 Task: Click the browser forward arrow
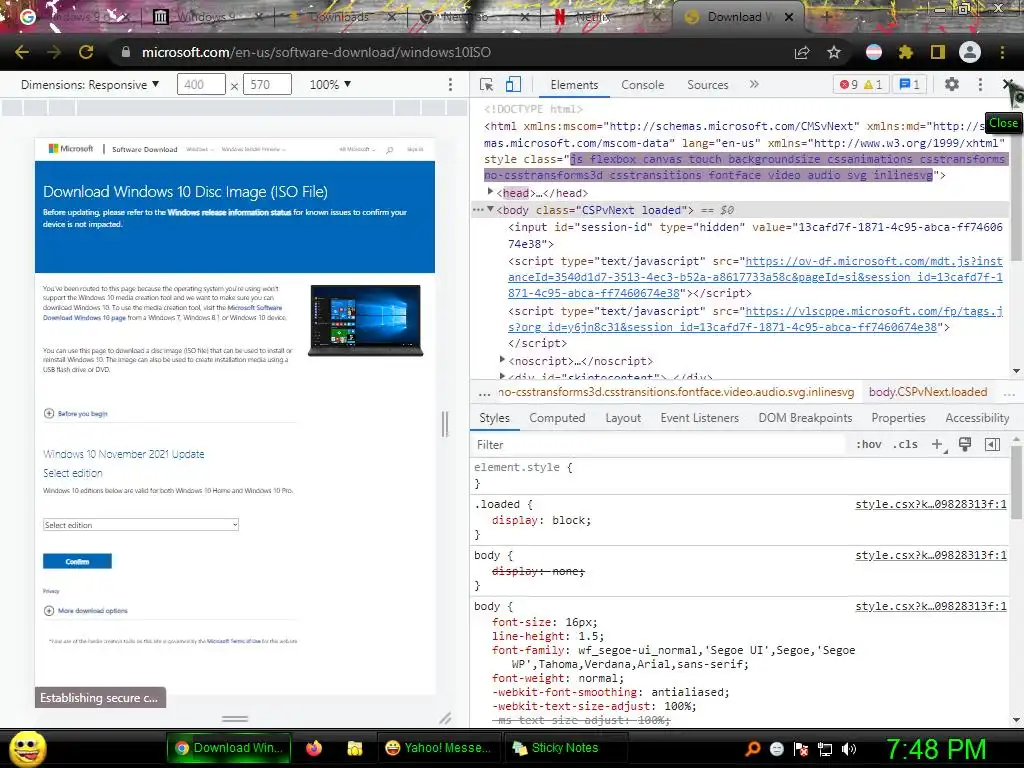(54, 52)
